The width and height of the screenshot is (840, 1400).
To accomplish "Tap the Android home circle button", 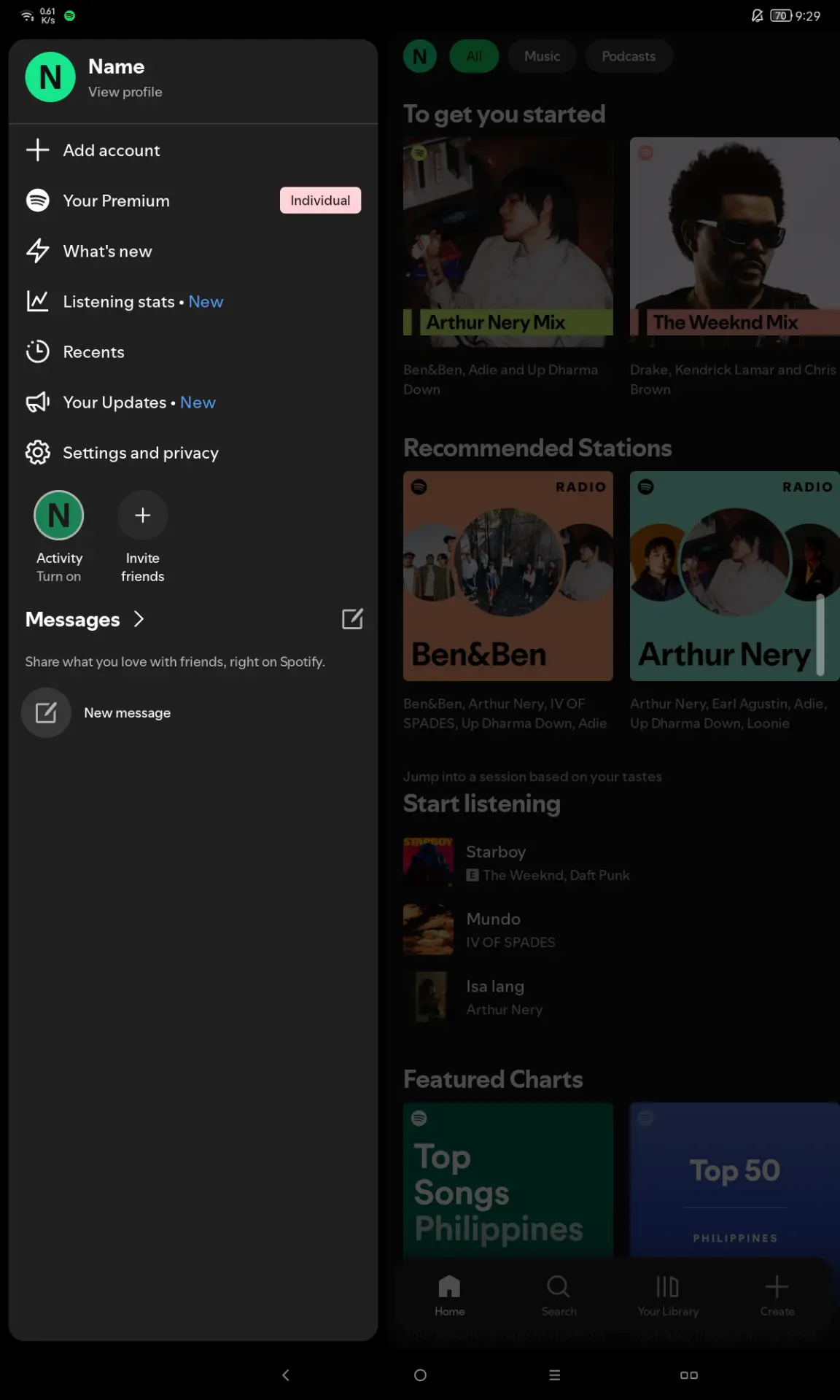I will click(x=420, y=1375).
